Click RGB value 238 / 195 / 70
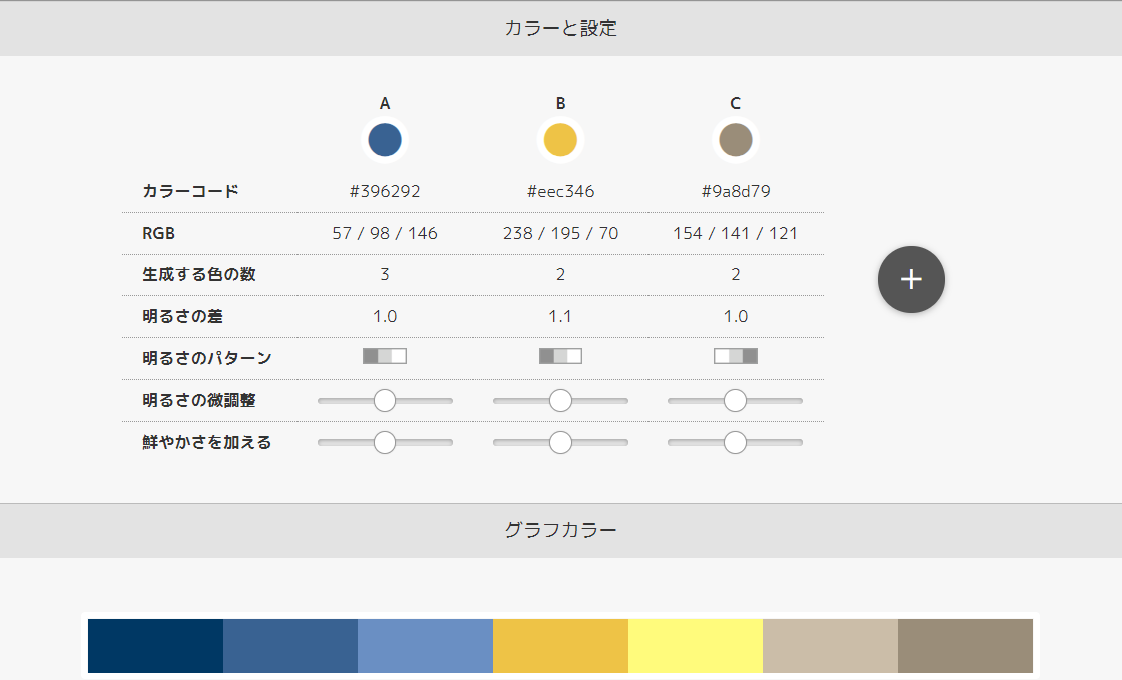The image size is (1122, 680). pyautogui.click(x=560, y=233)
